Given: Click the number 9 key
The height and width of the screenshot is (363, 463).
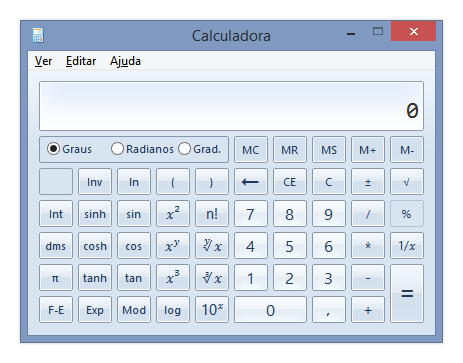Looking at the screenshot, I should [x=329, y=214].
